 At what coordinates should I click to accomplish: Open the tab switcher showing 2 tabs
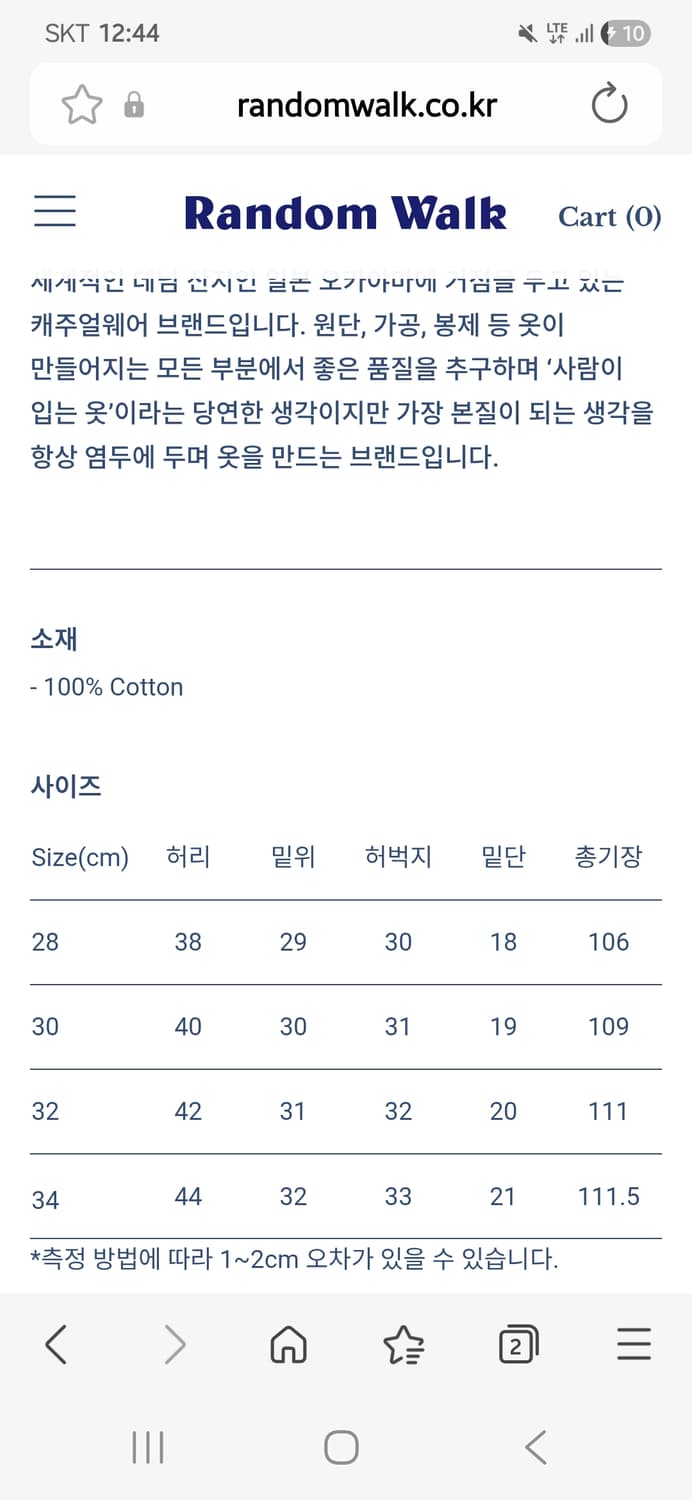(518, 1345)
